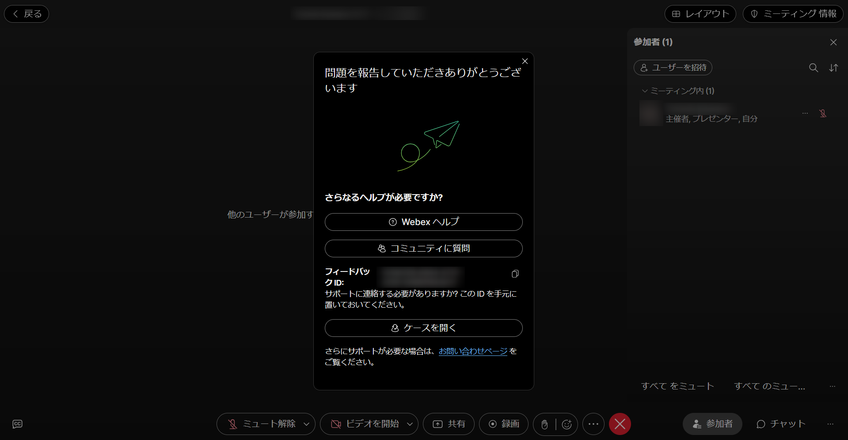Open the チャット chat panel
Viewport: 848px width, 440px height.
click(780, 424)
